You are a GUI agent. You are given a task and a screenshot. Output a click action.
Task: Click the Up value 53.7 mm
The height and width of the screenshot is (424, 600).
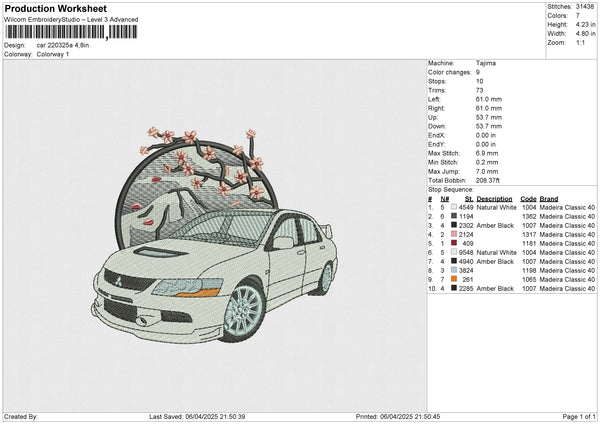(489, 117)
